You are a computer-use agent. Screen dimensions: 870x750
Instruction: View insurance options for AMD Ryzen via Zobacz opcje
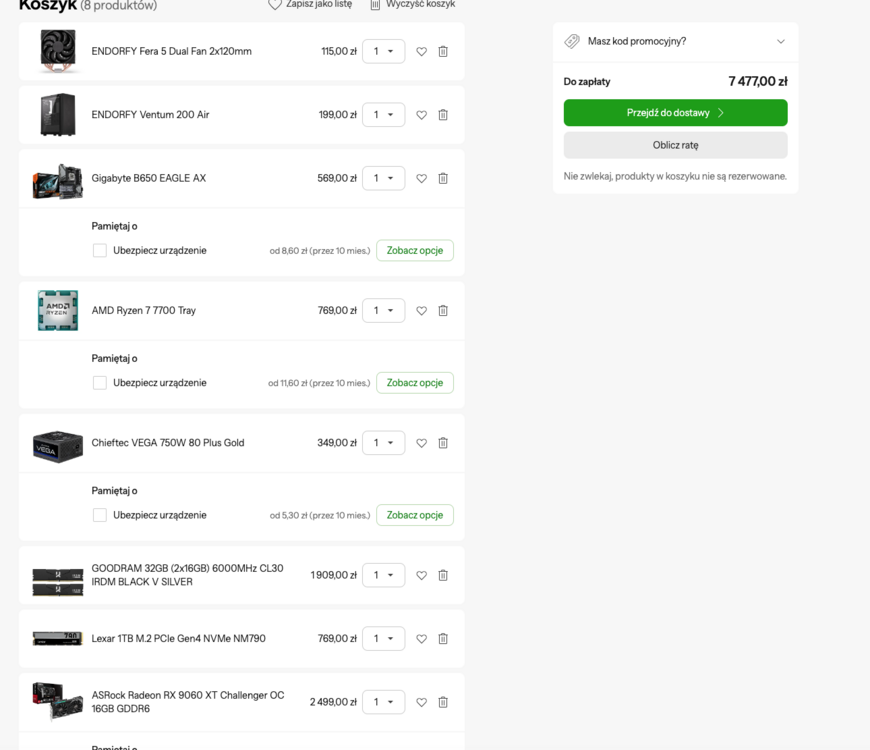(x=415, y=383)
